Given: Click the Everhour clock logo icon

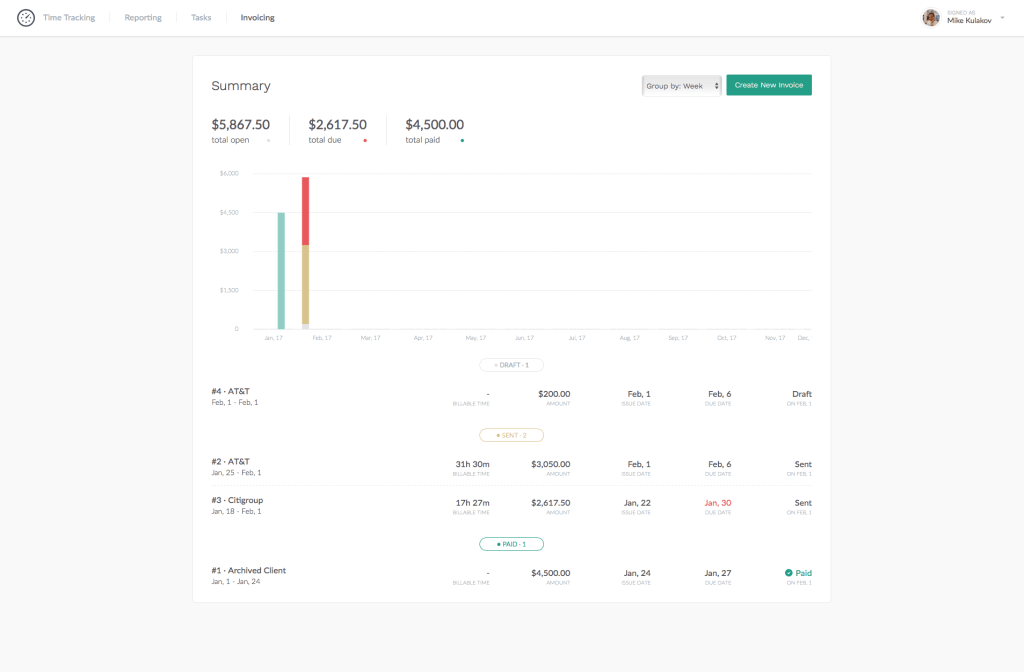Looking at the screenshot, I should (26, 17).
